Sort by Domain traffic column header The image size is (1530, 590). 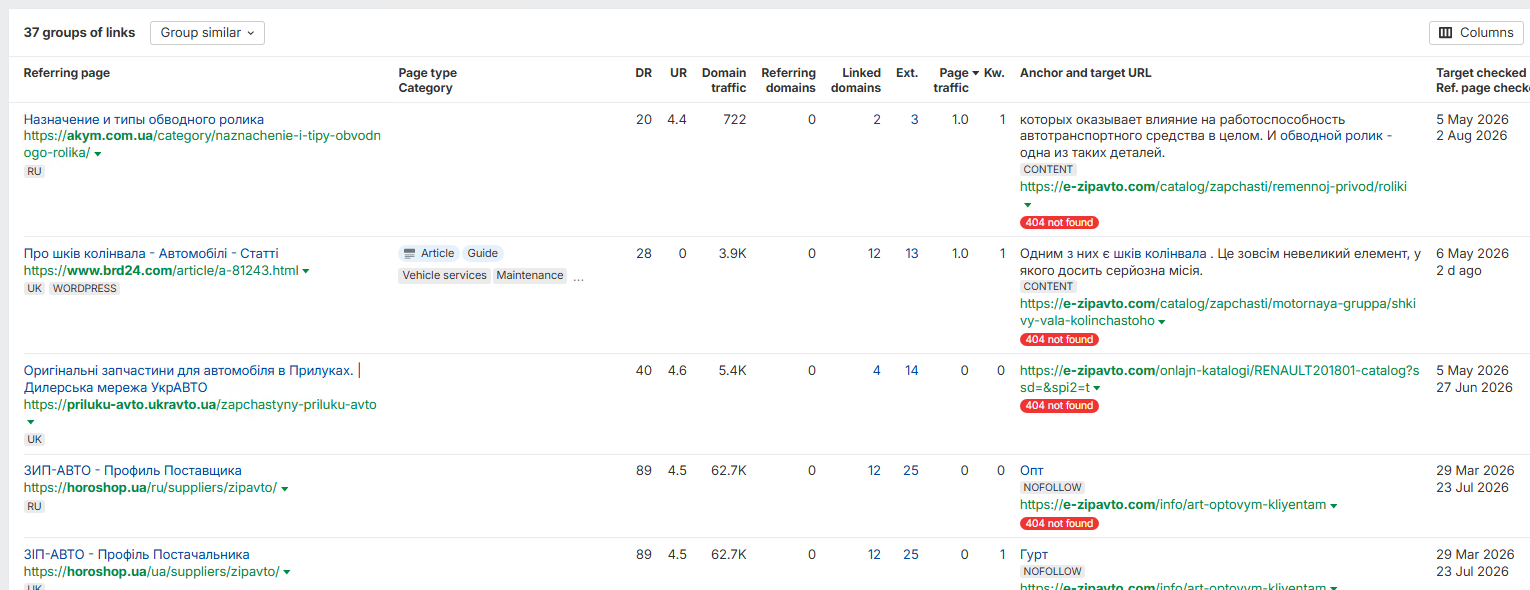tap(724, 80)
